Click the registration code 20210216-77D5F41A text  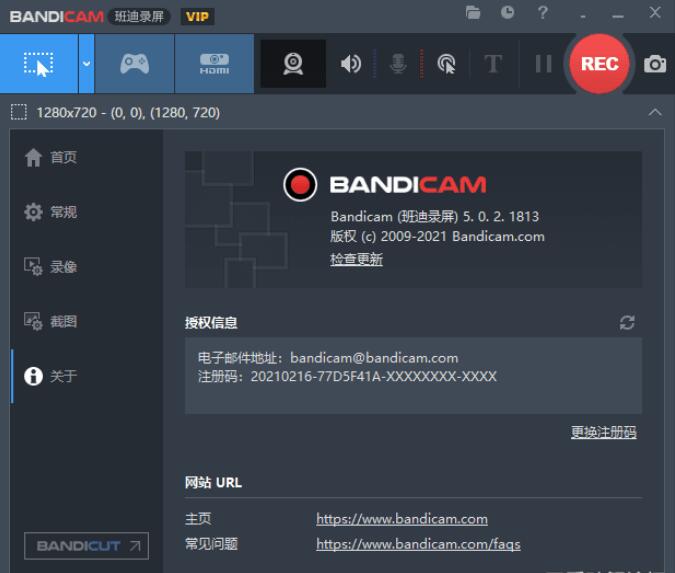pyautogui.click(x=374, y=377)
